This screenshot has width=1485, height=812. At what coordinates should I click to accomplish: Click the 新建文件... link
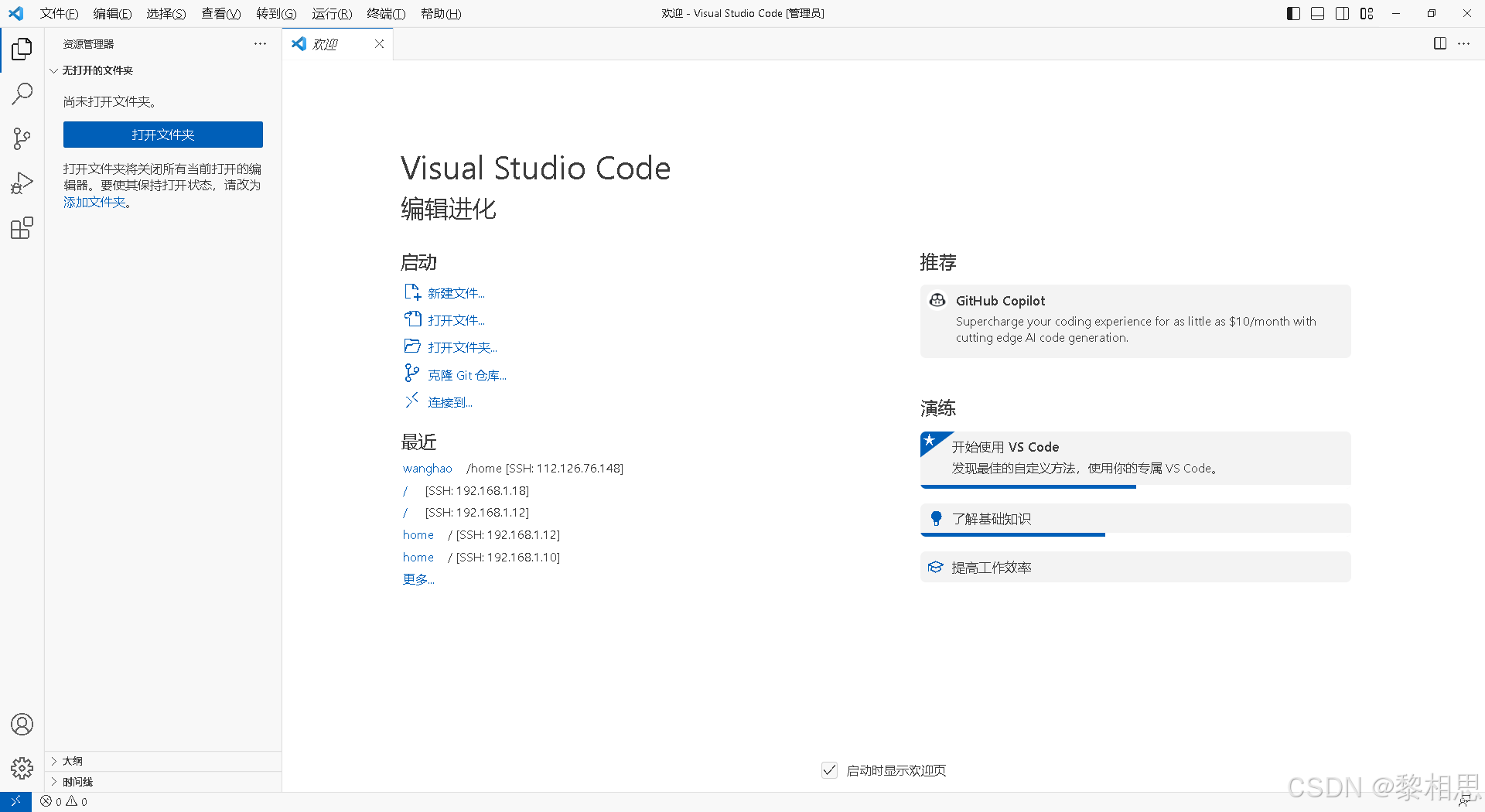click(x=456, y=293)
